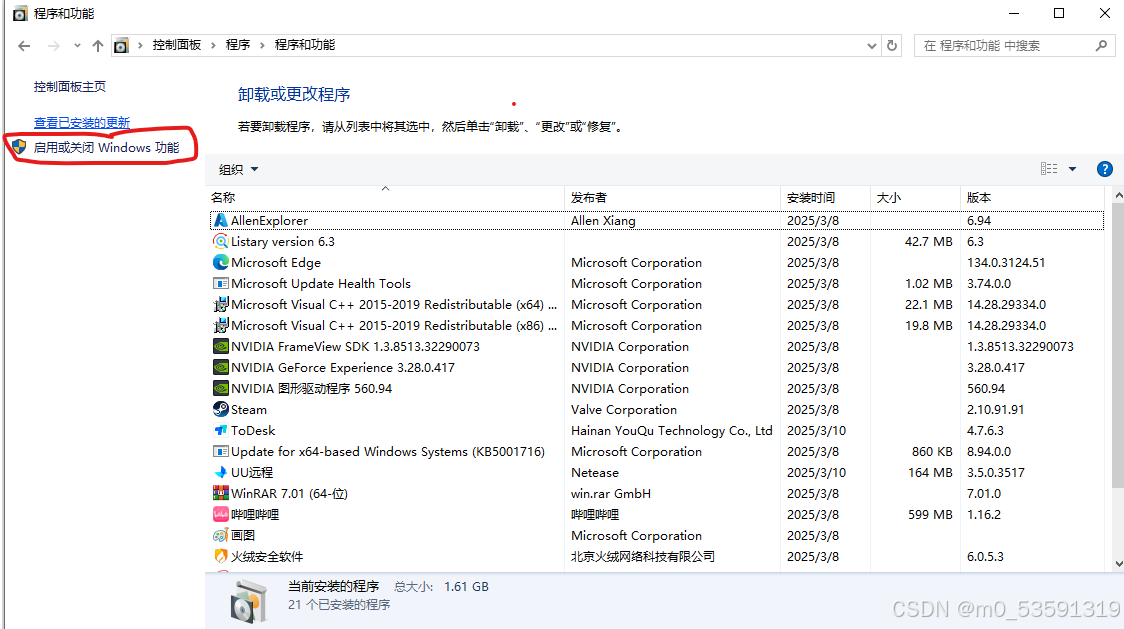This screenshot has height=629, width=1124.
Task: Click the 控制面板 breadcrumb
Action: [x=176, y=45]
